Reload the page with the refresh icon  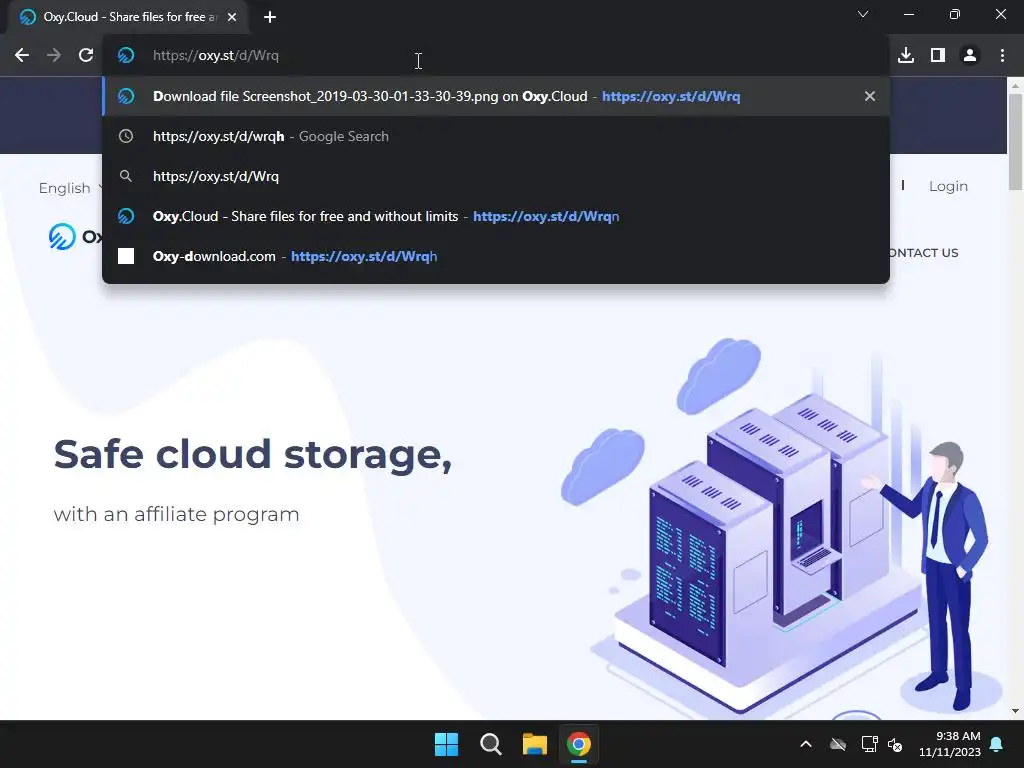pyautogui.click(x=86, y=56)
